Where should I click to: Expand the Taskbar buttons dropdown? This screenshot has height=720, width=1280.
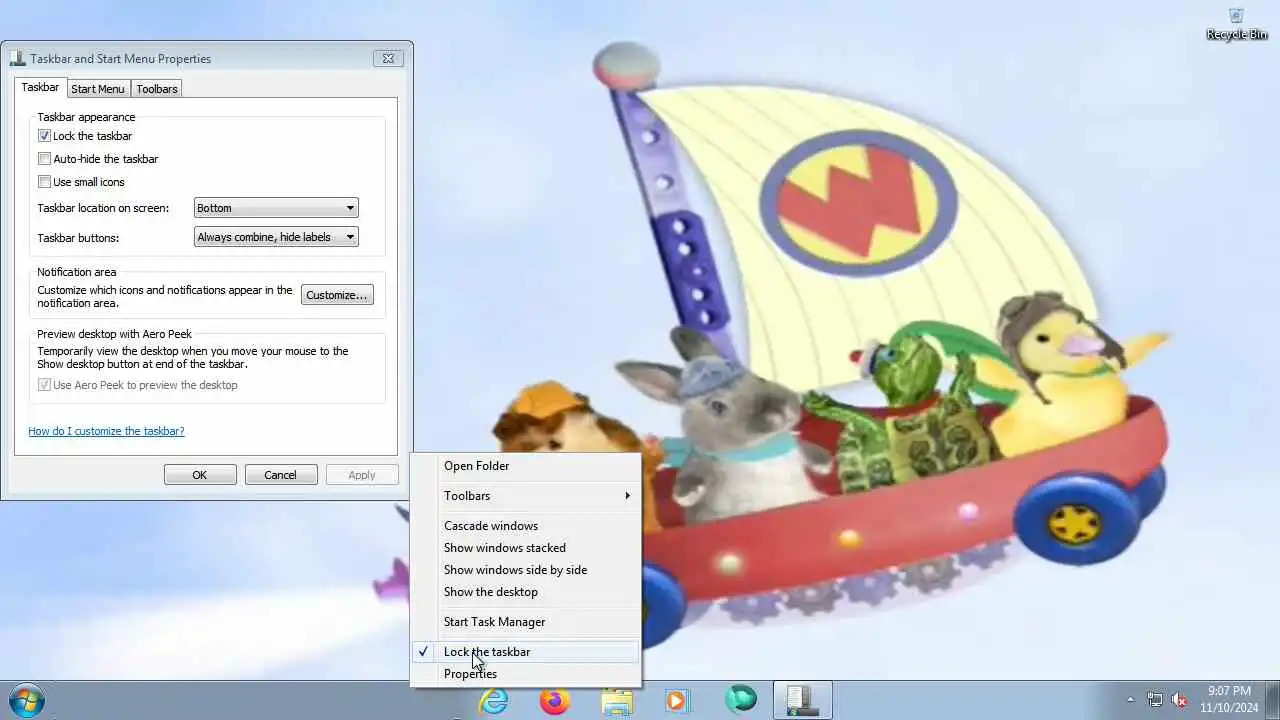click(x=276, y=237)
